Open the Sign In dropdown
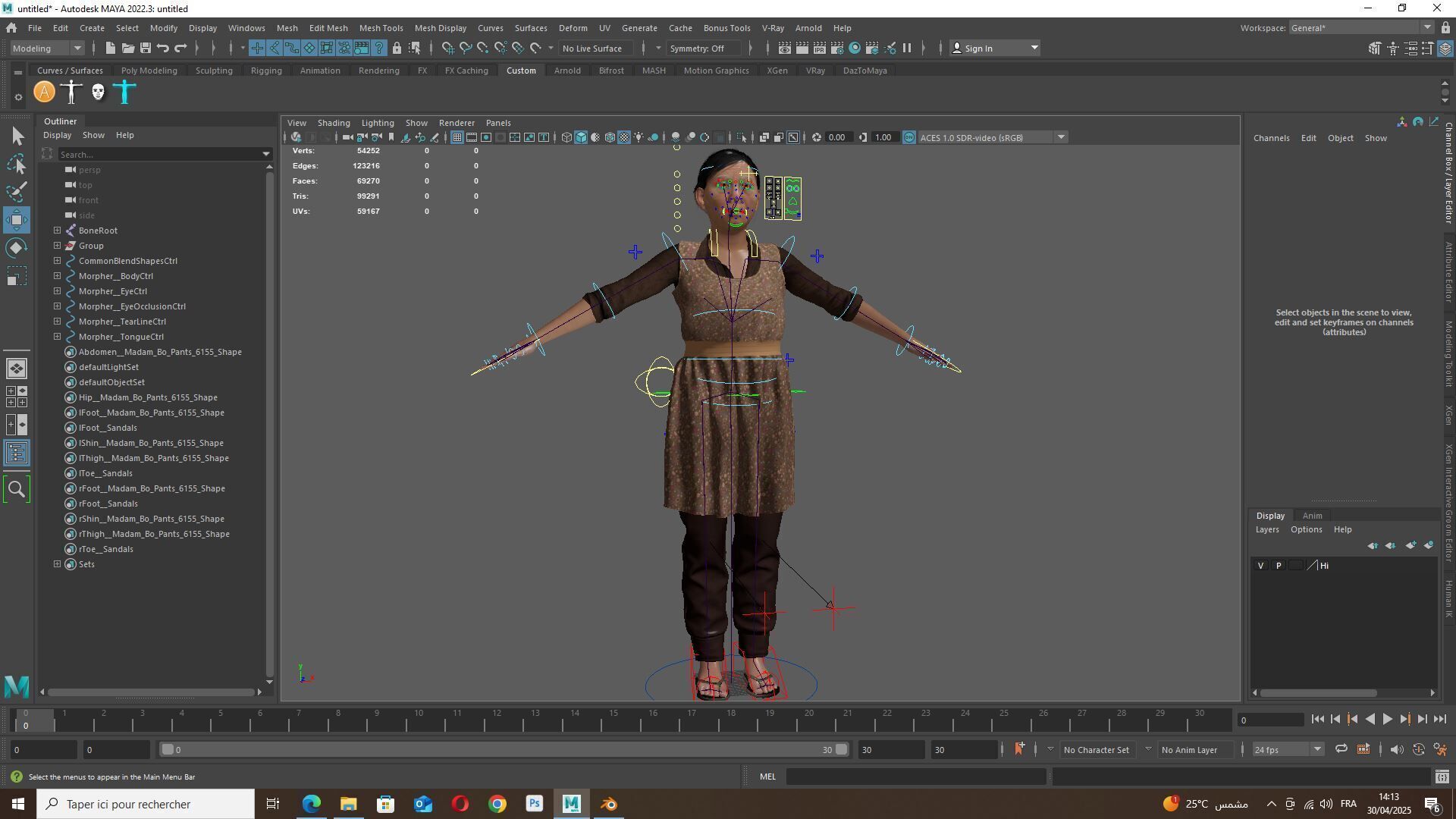The width and height of the screenshot is (1456, 819). [x=994, y=48]
